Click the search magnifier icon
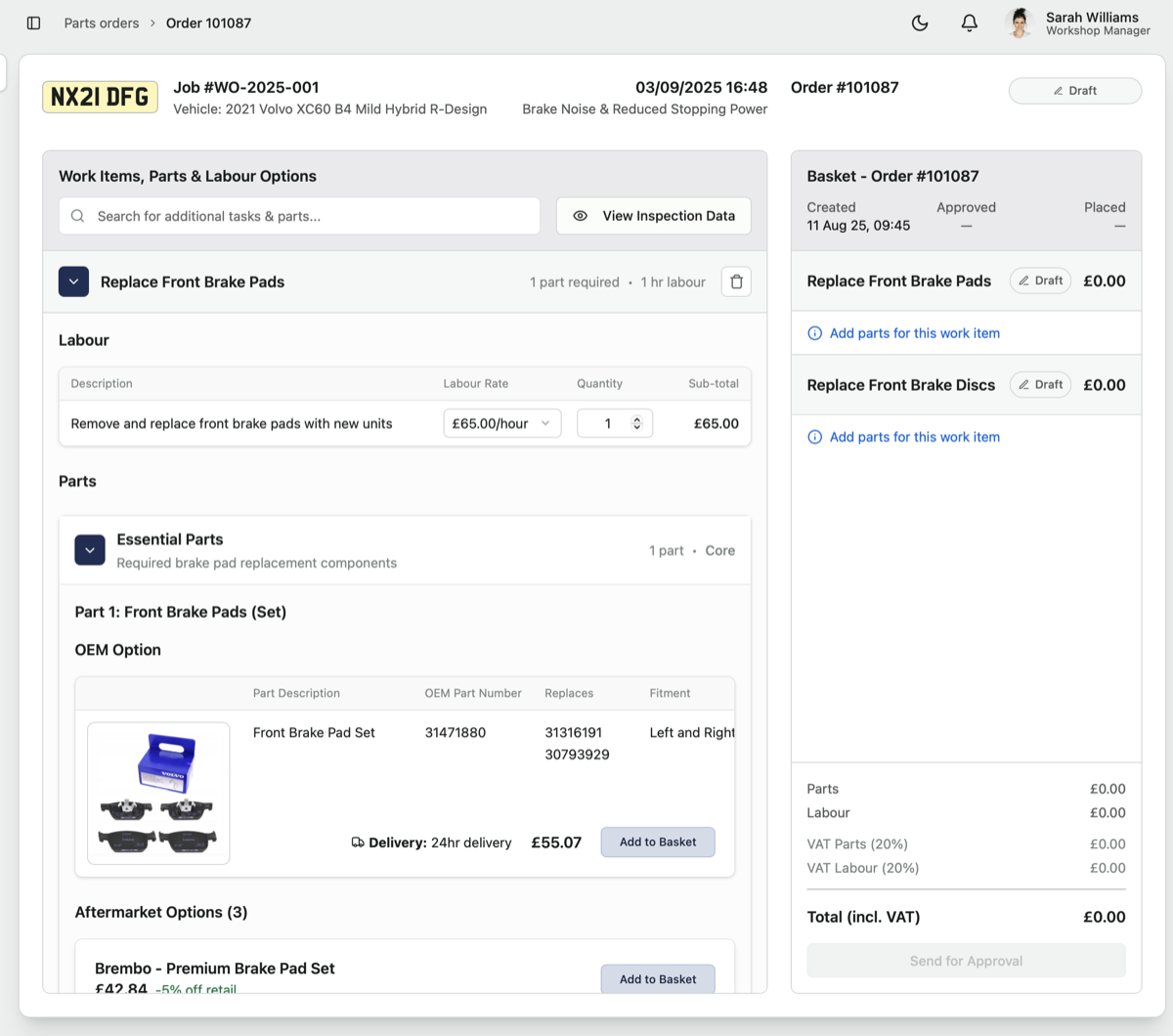 pyautogui.click(x=78, y=216)
